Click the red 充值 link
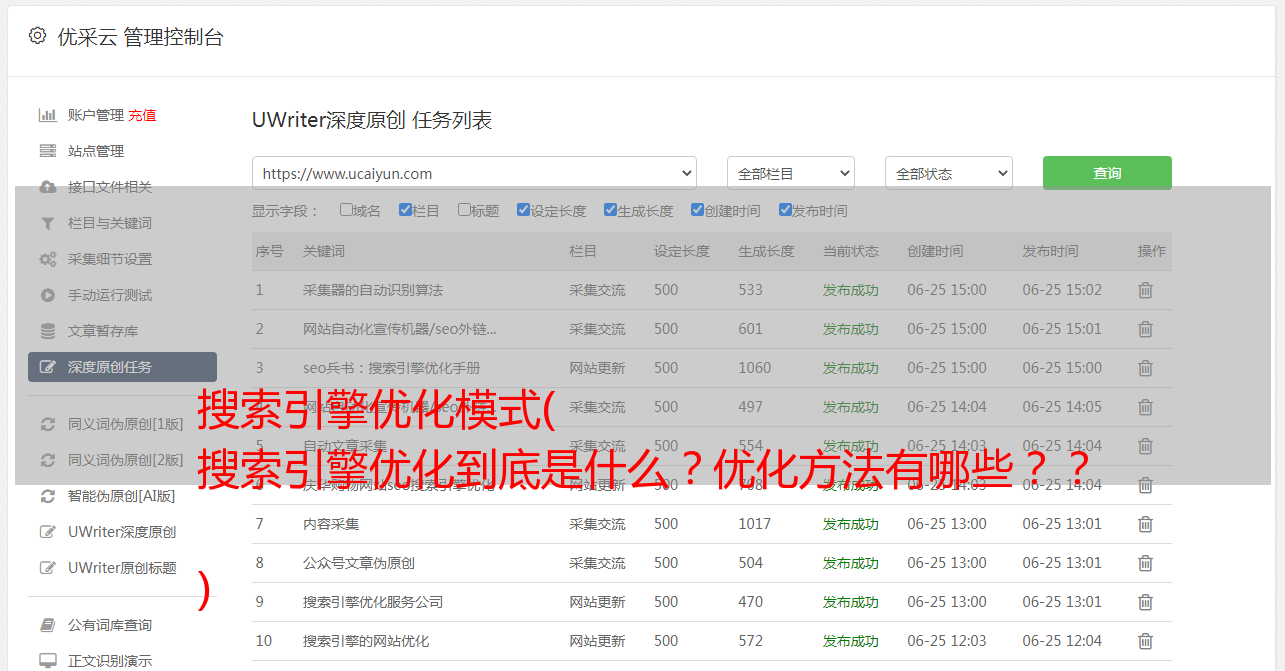The width and height of the screenshot is (1285, 671). click(142, 115)
